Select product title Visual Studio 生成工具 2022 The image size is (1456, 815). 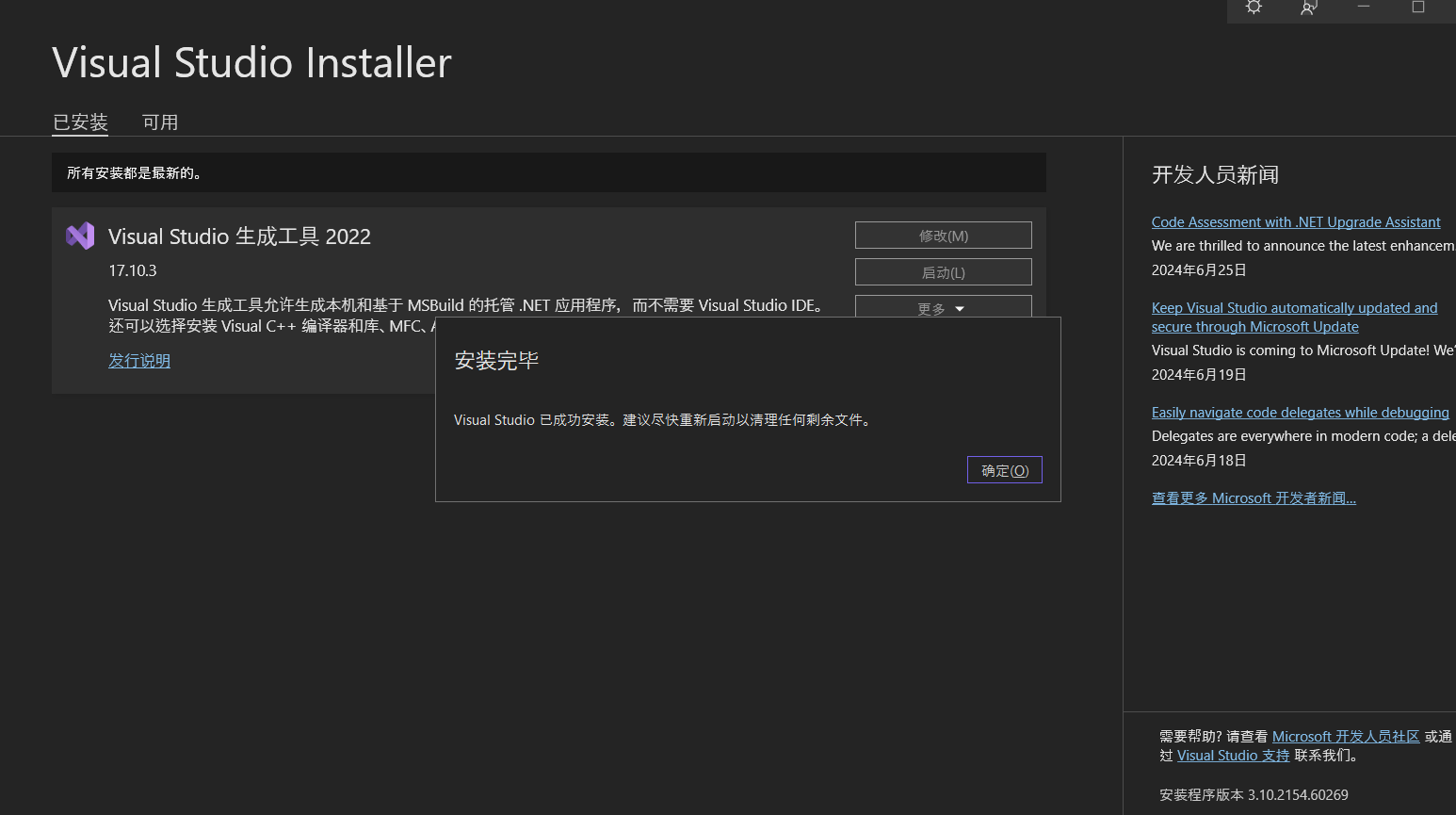click(239, 236)
